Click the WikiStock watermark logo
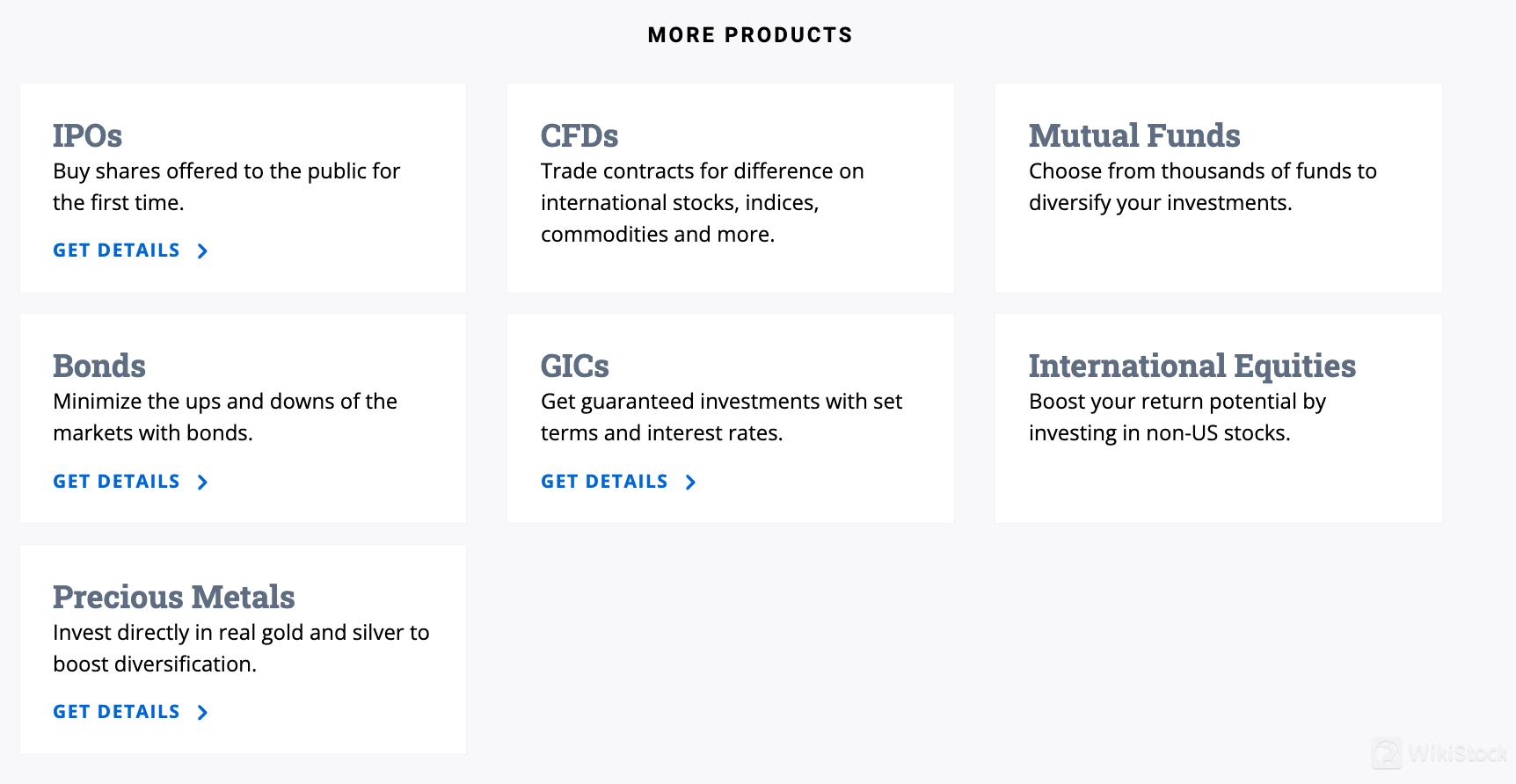 click(x=1439, y=753)
